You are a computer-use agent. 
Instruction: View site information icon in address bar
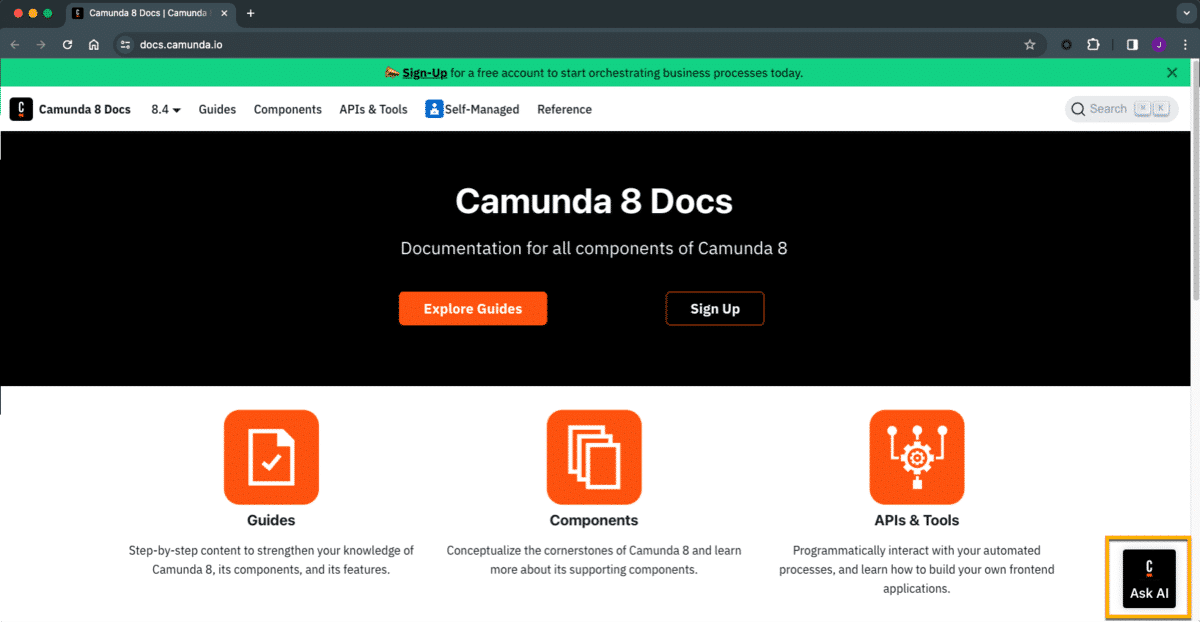(x=126, y=44)
